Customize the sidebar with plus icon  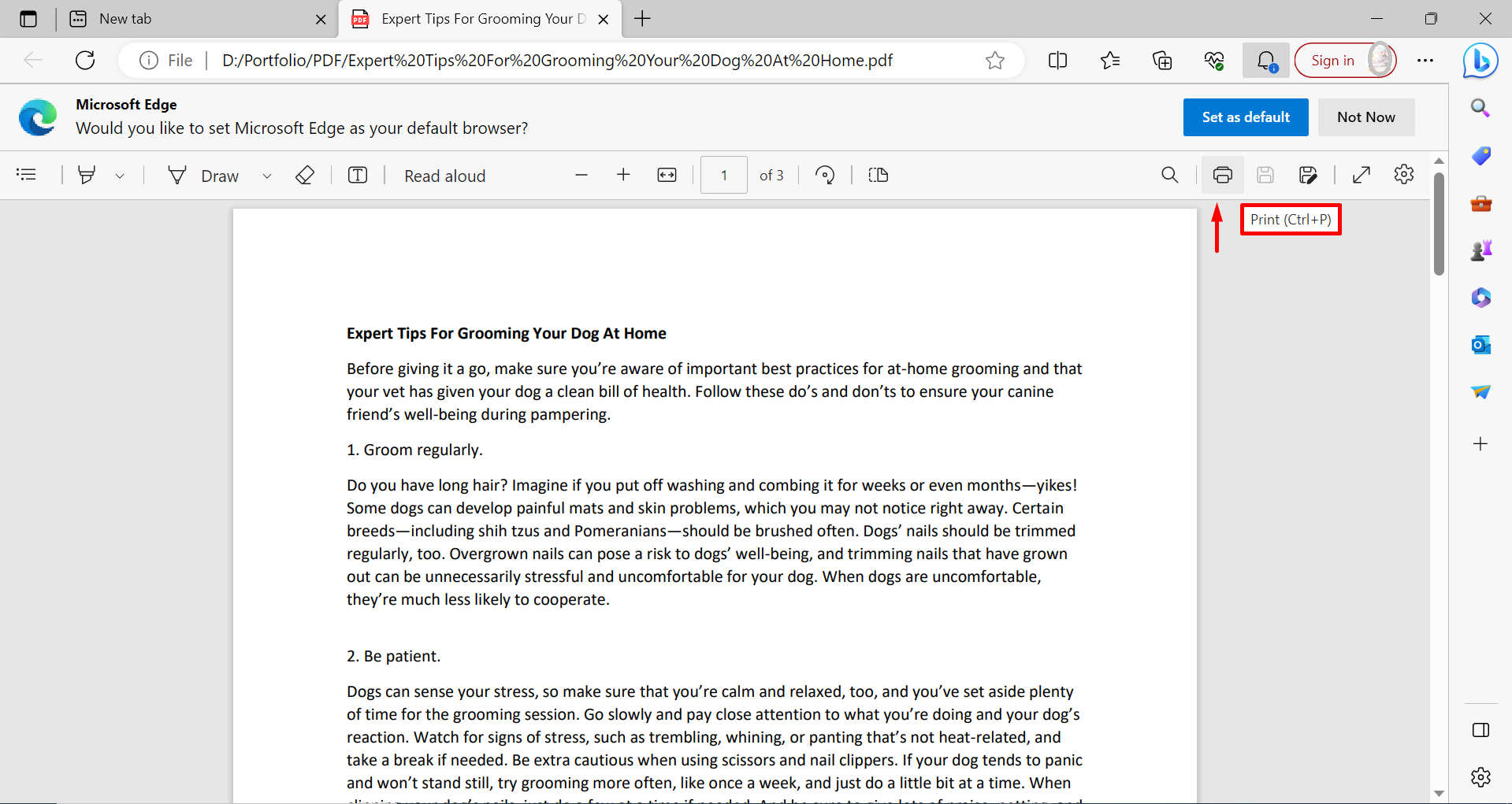click(x=1480, y=444)
